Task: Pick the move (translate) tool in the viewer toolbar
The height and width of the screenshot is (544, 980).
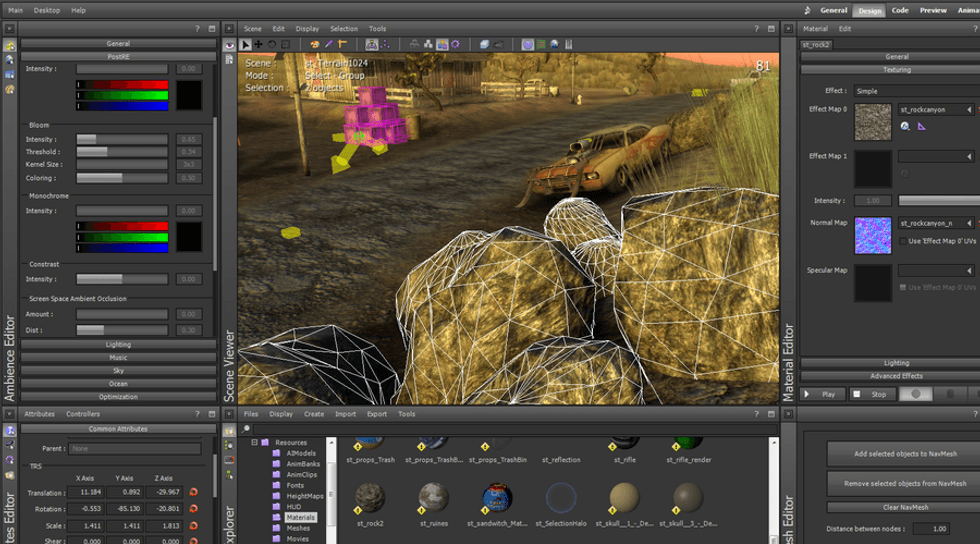Action: click(259, 44)
